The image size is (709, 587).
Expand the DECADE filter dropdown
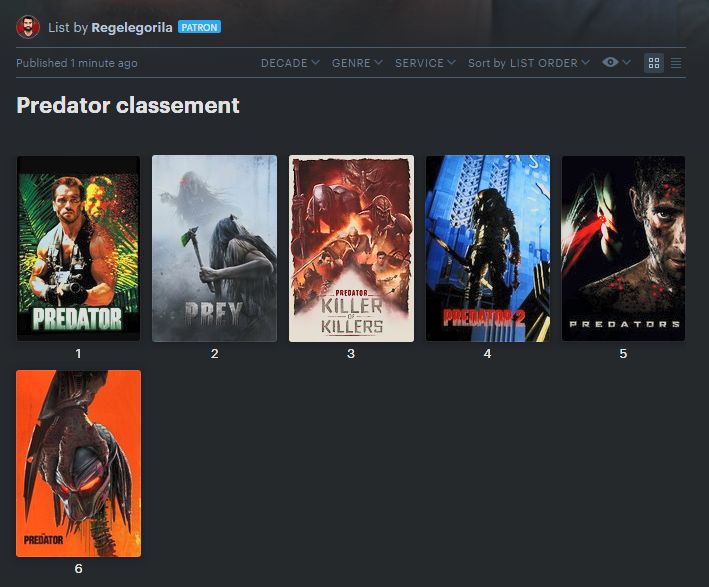290,63
